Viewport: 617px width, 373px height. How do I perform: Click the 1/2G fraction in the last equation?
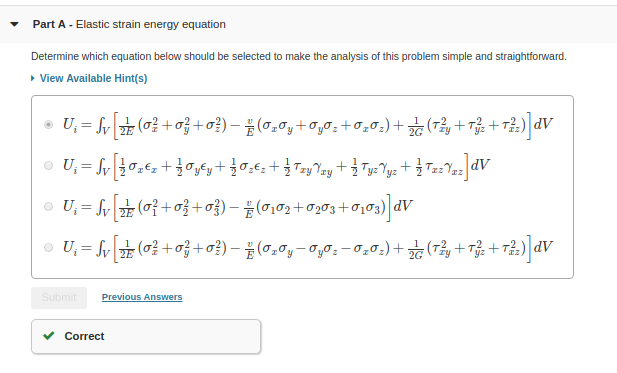tap(416, 249)
